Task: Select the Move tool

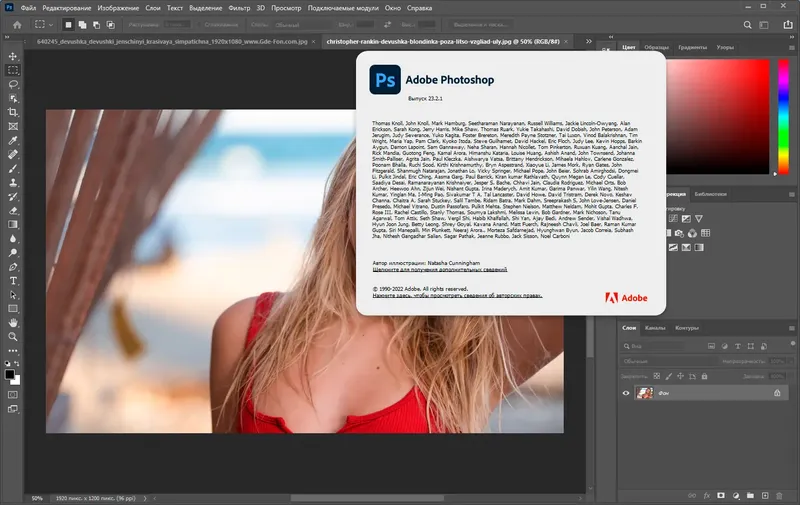Action: 13,56
